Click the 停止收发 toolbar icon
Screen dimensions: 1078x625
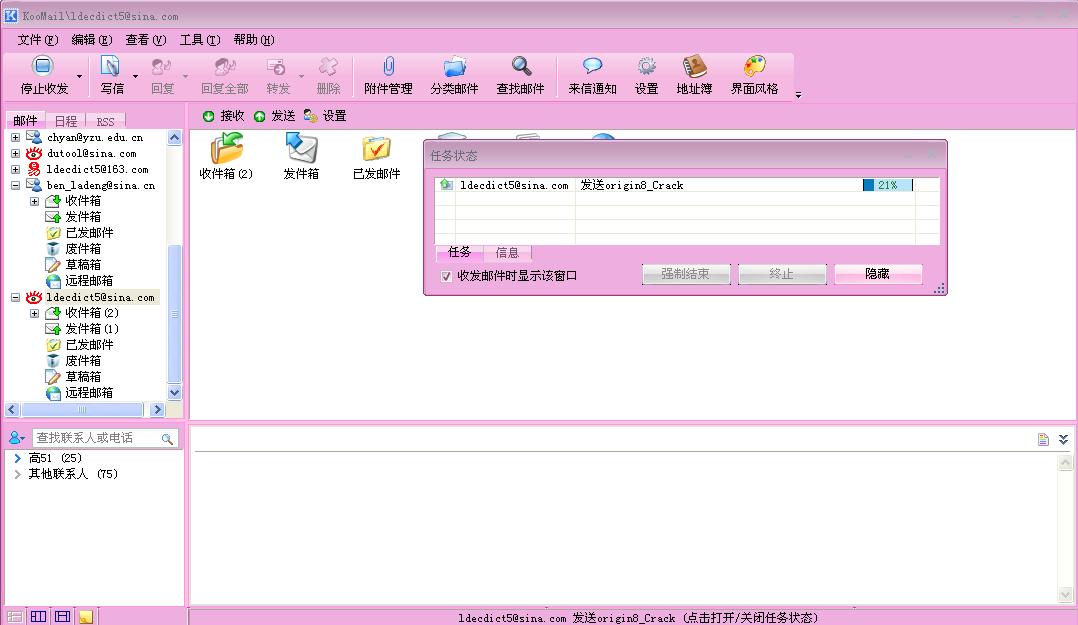[x=43, y=66]
